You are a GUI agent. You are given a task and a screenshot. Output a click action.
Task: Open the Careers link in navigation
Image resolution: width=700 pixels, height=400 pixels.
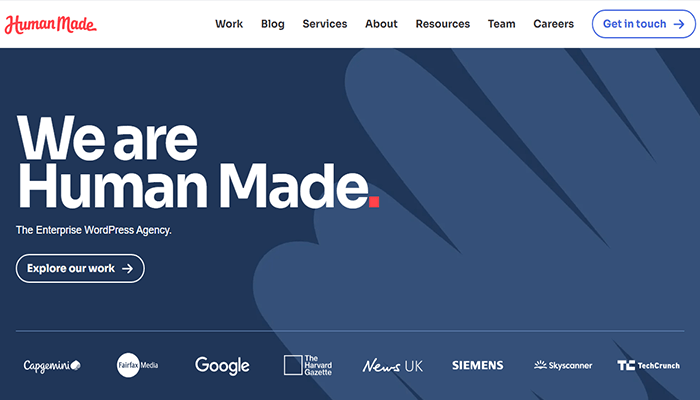pos(554,24)
